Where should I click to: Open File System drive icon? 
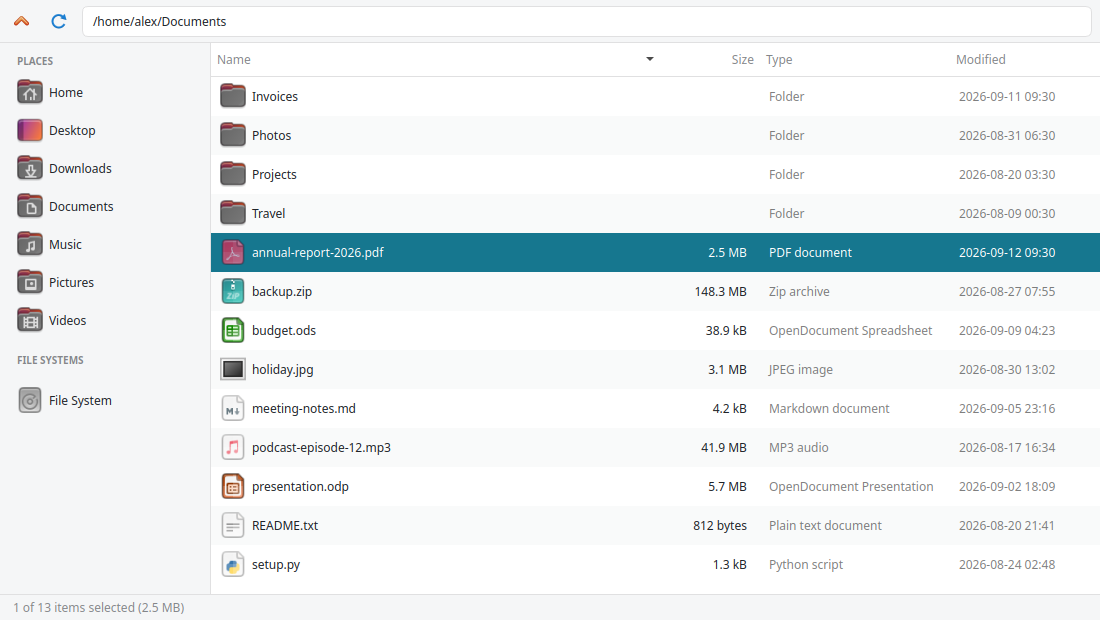point(29,400)
